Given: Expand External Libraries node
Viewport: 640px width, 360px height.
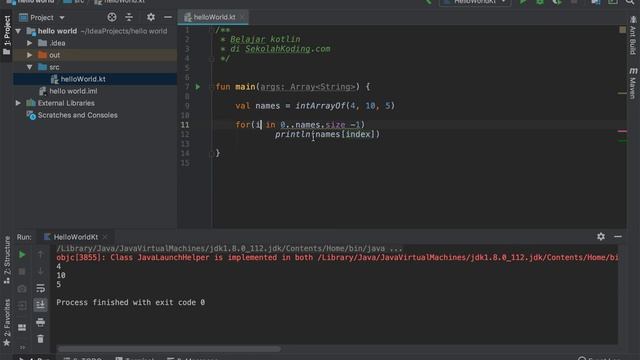Looking at the screenshot, I should coord(18,103).
